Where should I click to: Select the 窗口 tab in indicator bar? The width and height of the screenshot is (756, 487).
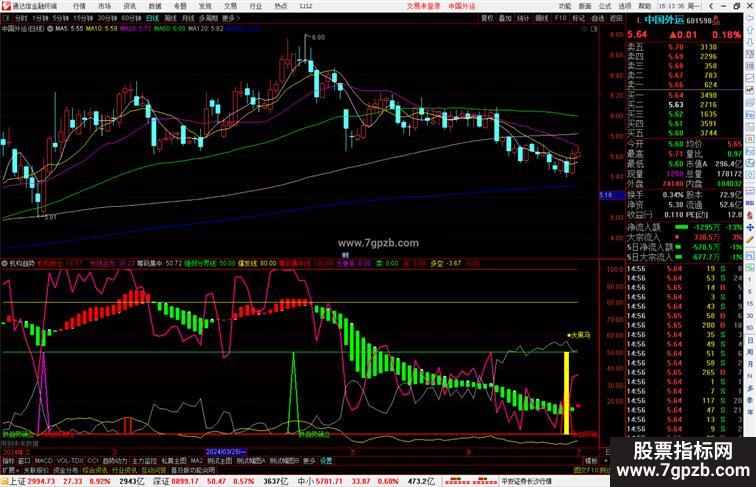point(24,461)
